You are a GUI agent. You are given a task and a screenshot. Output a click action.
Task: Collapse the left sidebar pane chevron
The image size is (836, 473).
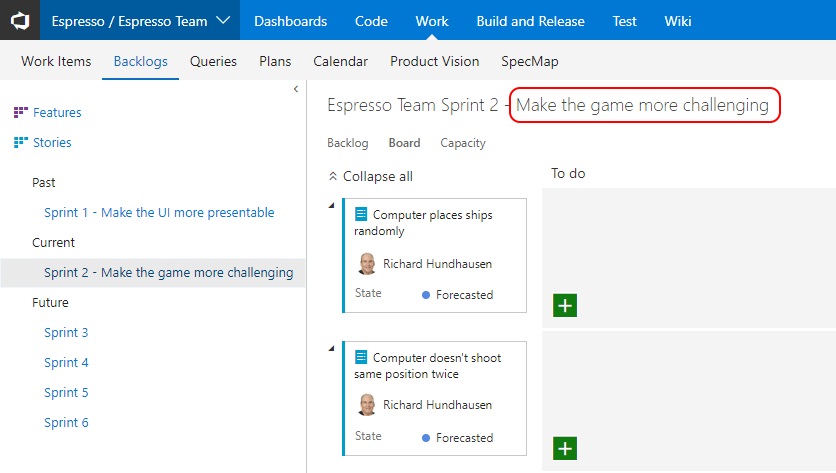(296, 90)
